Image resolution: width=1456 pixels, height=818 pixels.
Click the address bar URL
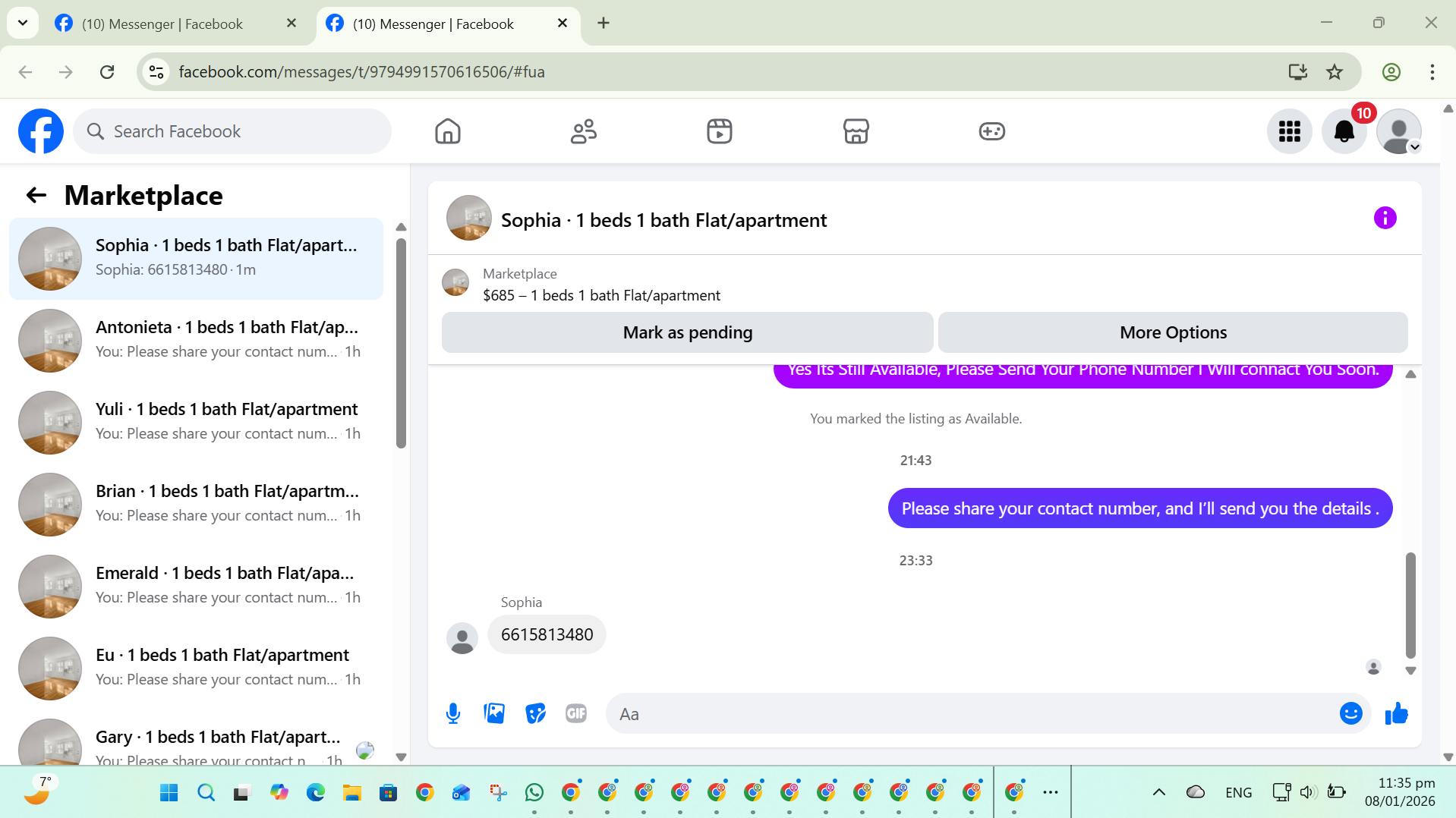pos(361,72)
